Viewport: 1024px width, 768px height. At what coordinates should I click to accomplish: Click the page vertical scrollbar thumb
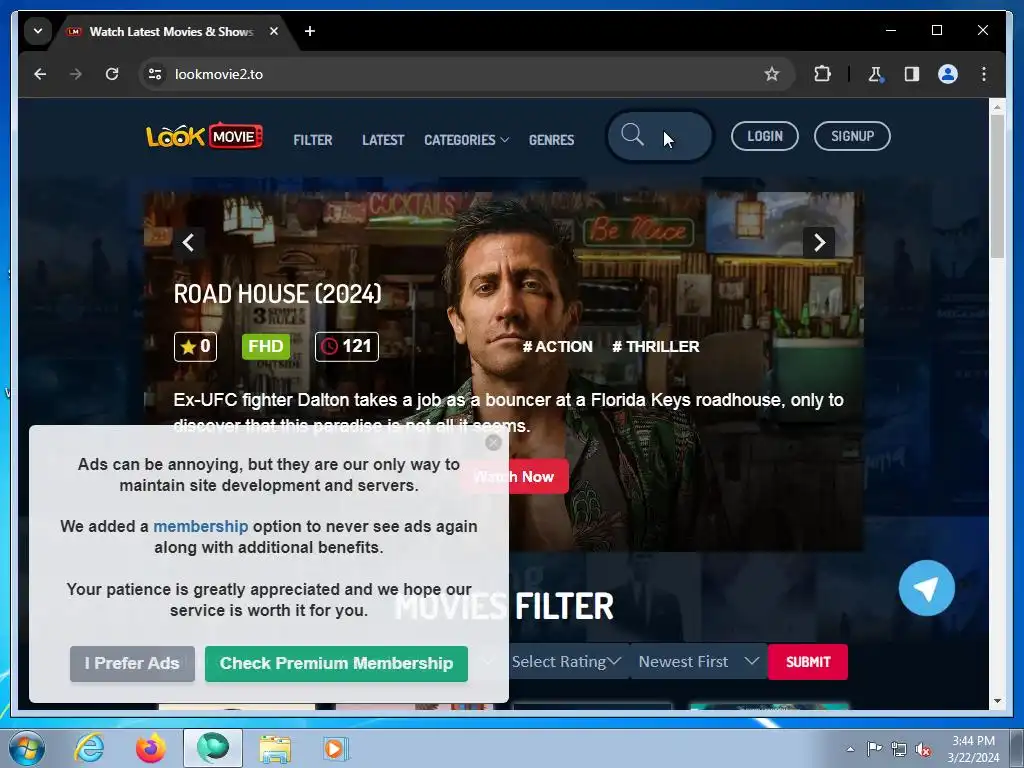997,186
